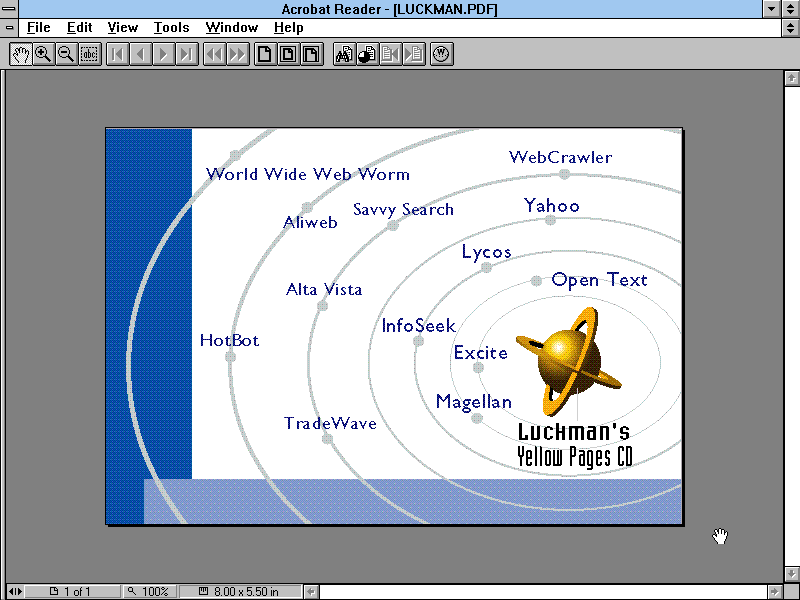This screenshot has height=600, width=800.
Task: Click the Web link globe icon
Action: 441,54
